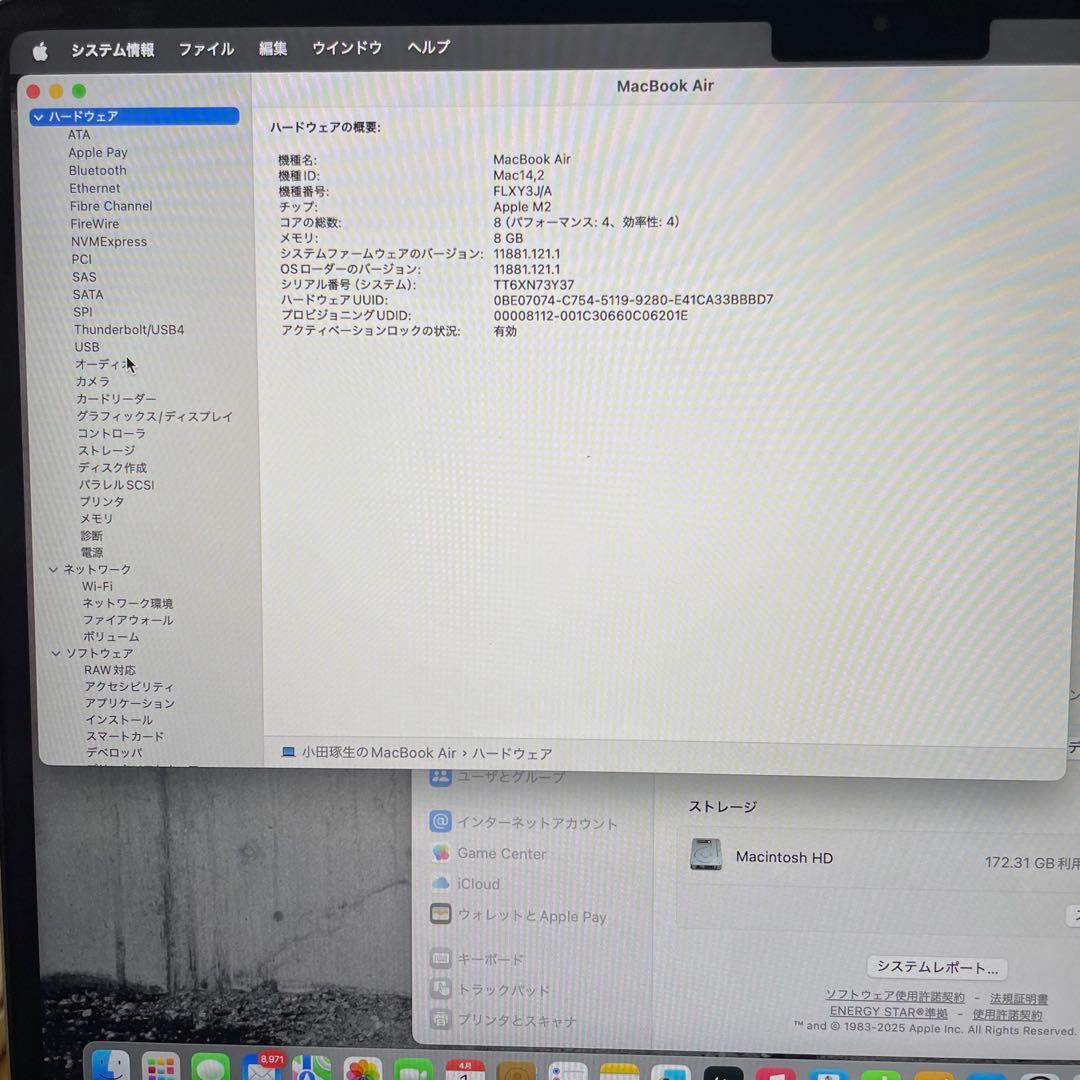This screenshot has width=1080, height=1080.
Task: Click the iCloud icon in System Settings sidebar
Action: [x=440, y=884]
